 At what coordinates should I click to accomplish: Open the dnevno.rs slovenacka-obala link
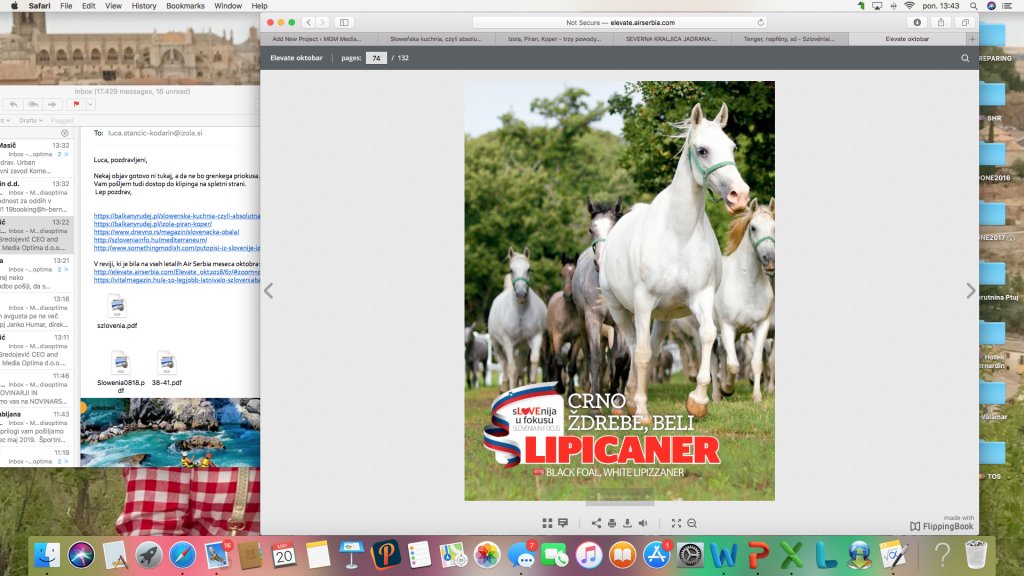tap(167, 232)
